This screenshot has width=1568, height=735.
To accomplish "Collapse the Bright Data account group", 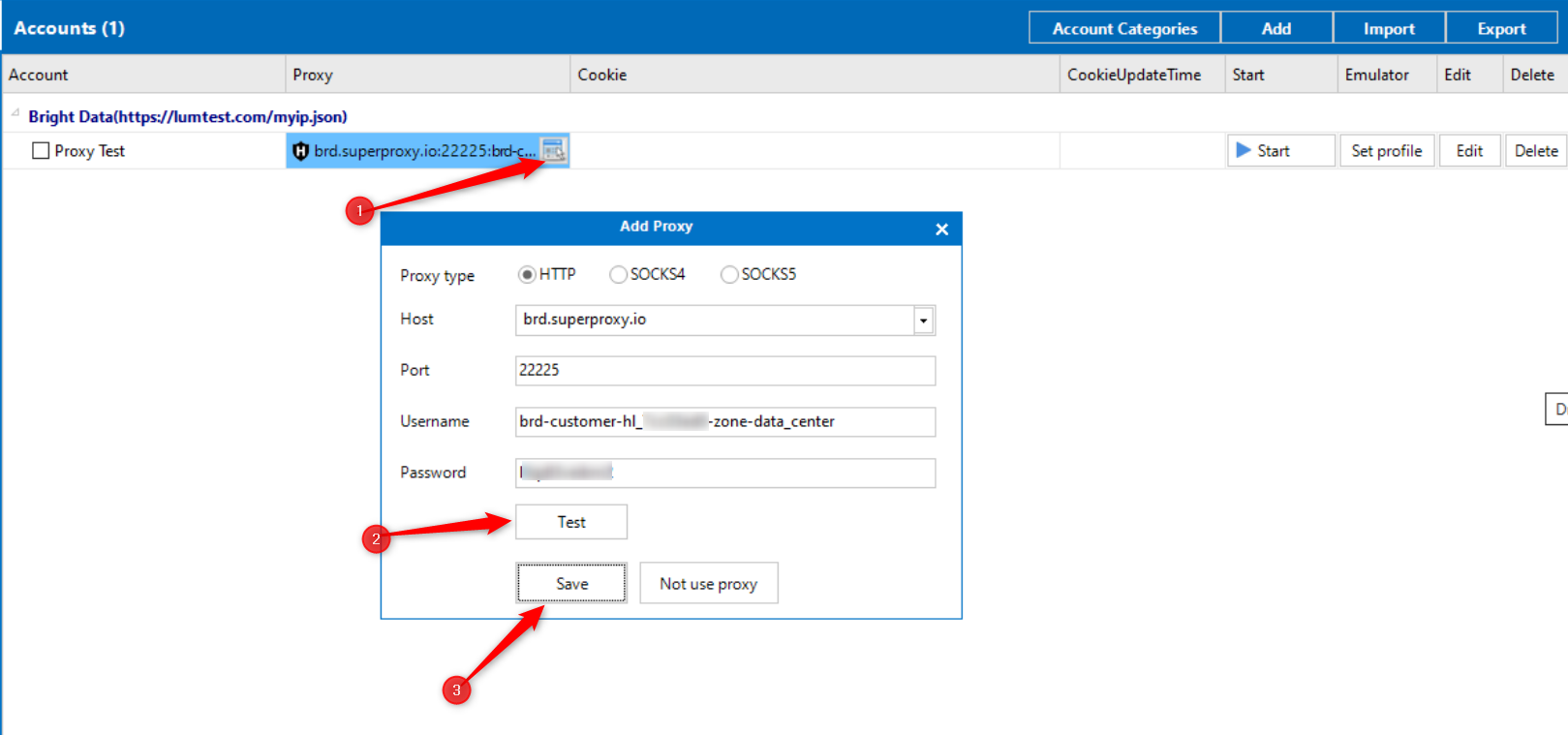I will pyautogui.click(x=15, y=114).
